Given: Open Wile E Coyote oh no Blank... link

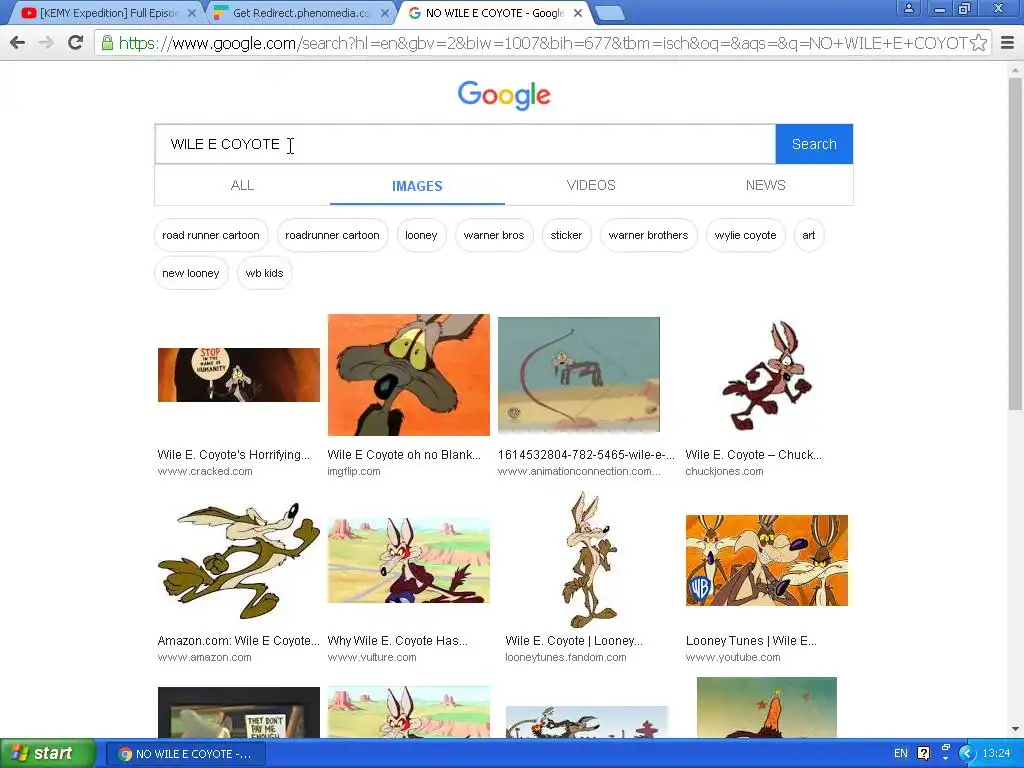Looking at the screenshot, I should pos(404,455).
